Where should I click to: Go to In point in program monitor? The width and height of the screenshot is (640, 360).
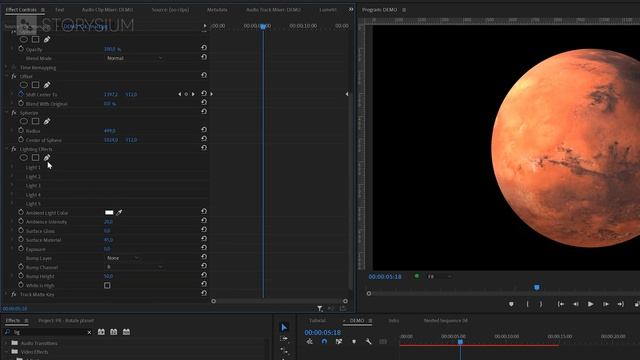[x=561, y=304]
